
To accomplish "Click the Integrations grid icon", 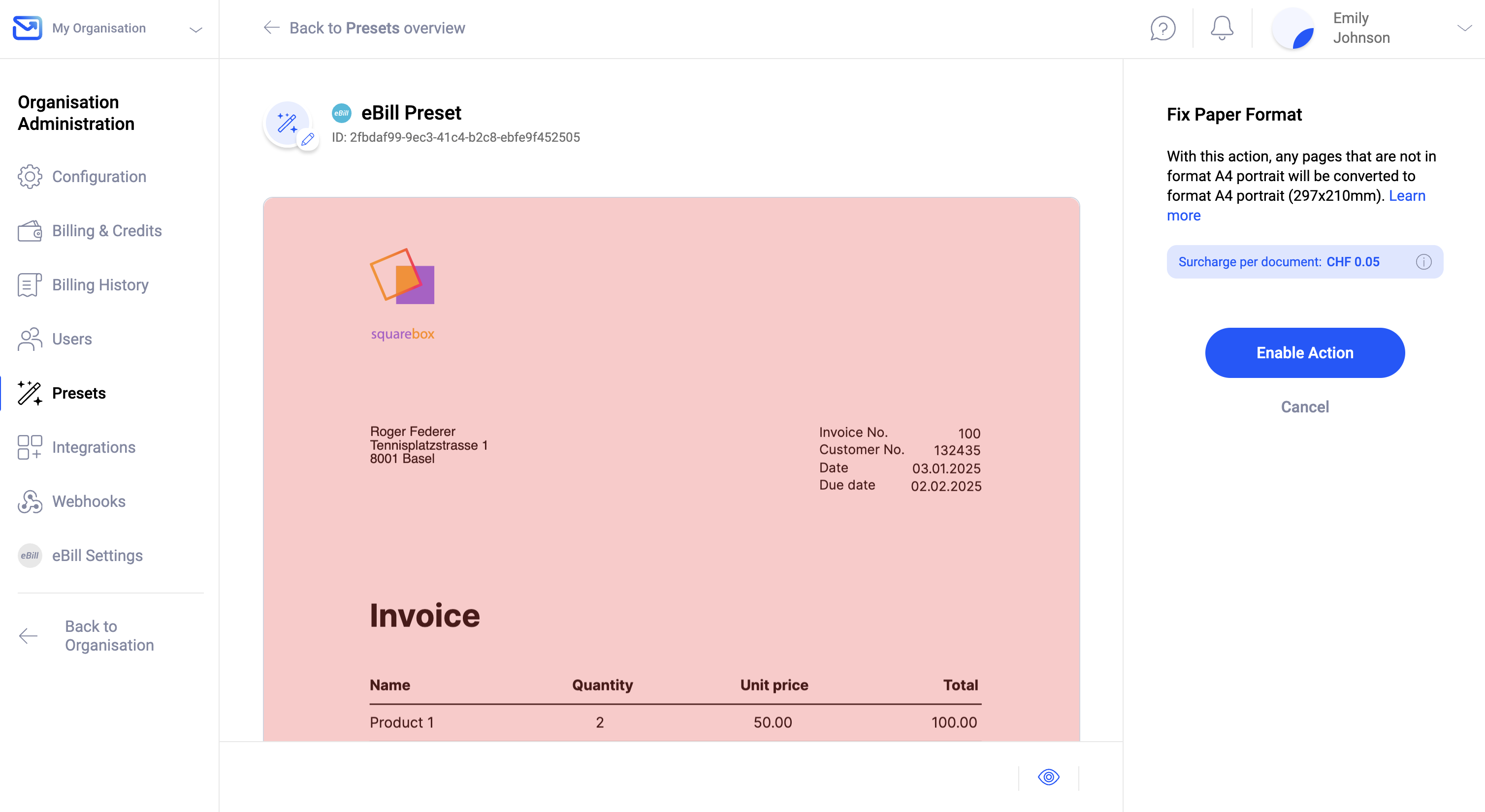I will [x=30, y=447].
